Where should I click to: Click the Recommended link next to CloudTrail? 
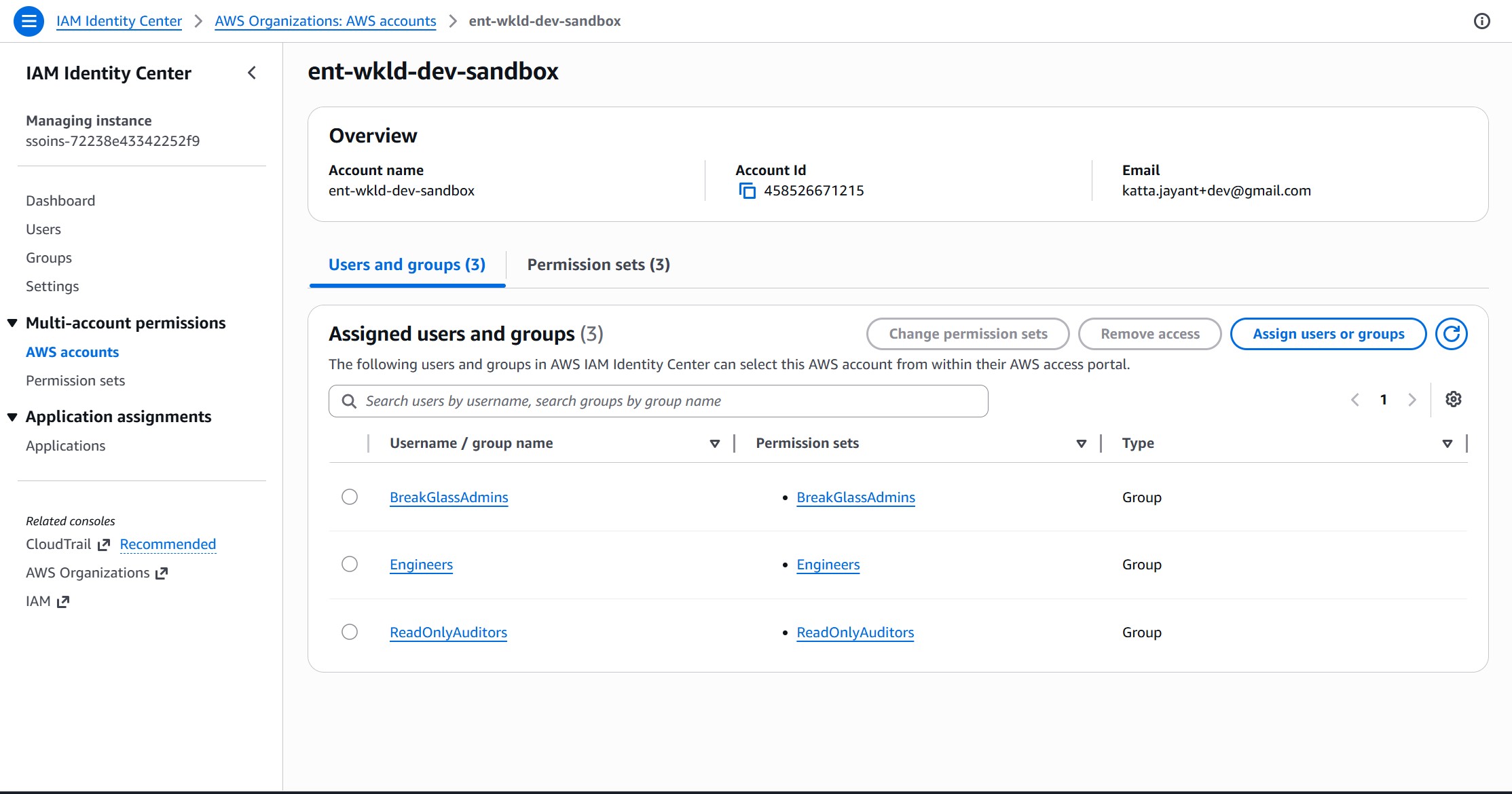point(168,544)
